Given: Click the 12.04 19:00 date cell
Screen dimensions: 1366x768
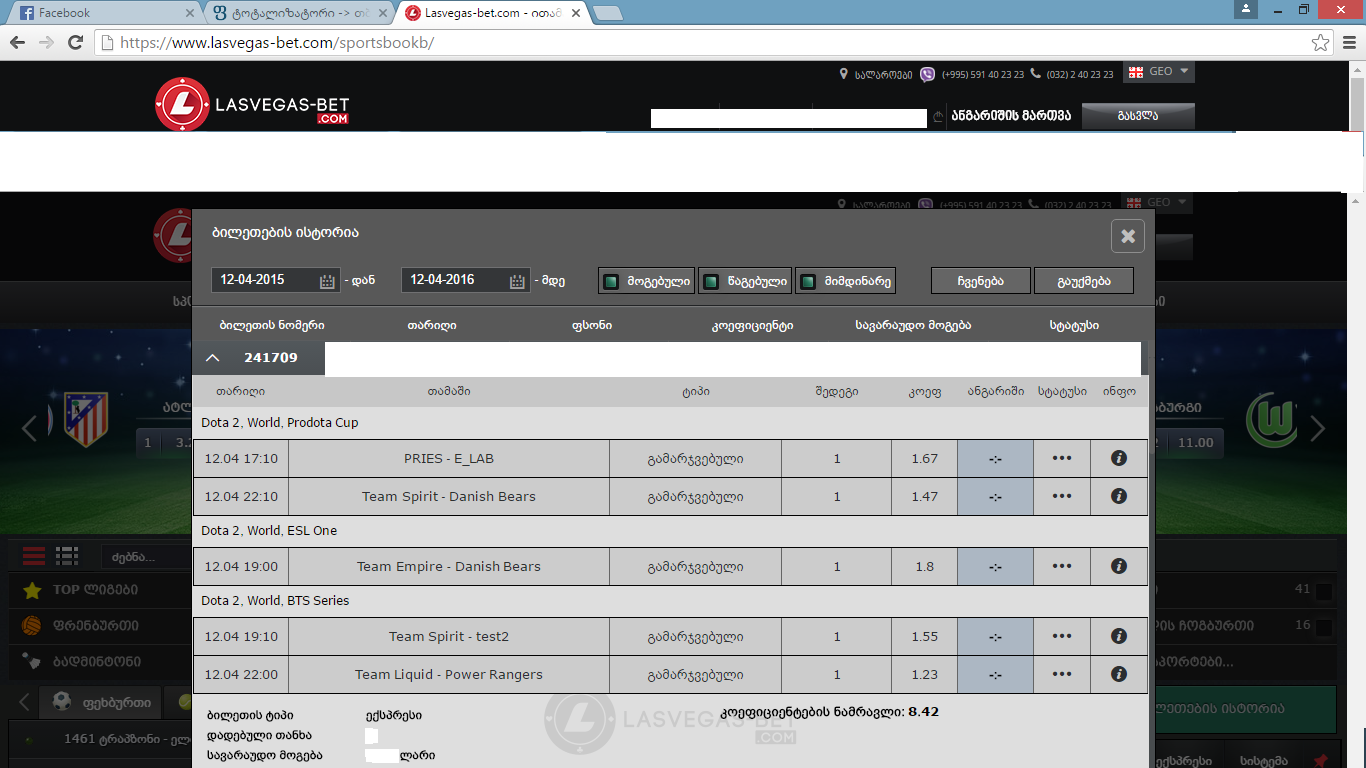Looking at the screenshot, I should [241, 566].
